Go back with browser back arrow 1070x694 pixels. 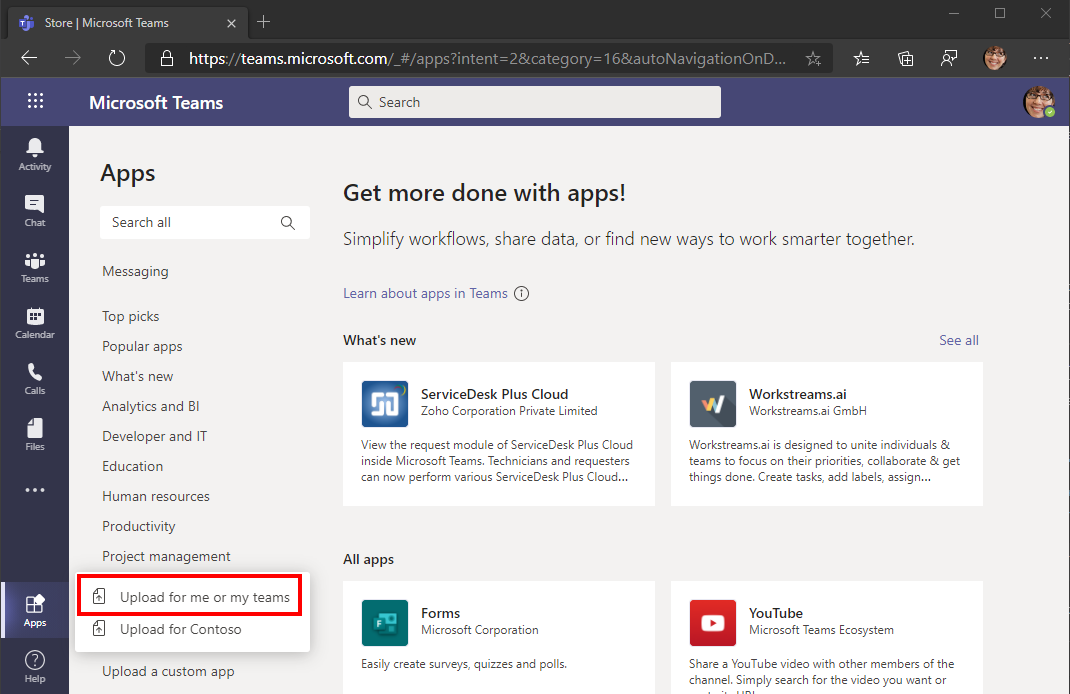pos(29,59)
